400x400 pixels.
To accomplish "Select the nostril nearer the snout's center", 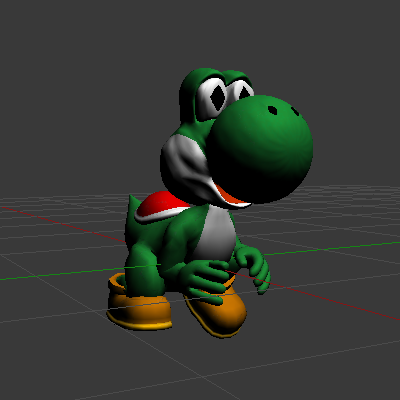I will (273, 110).
